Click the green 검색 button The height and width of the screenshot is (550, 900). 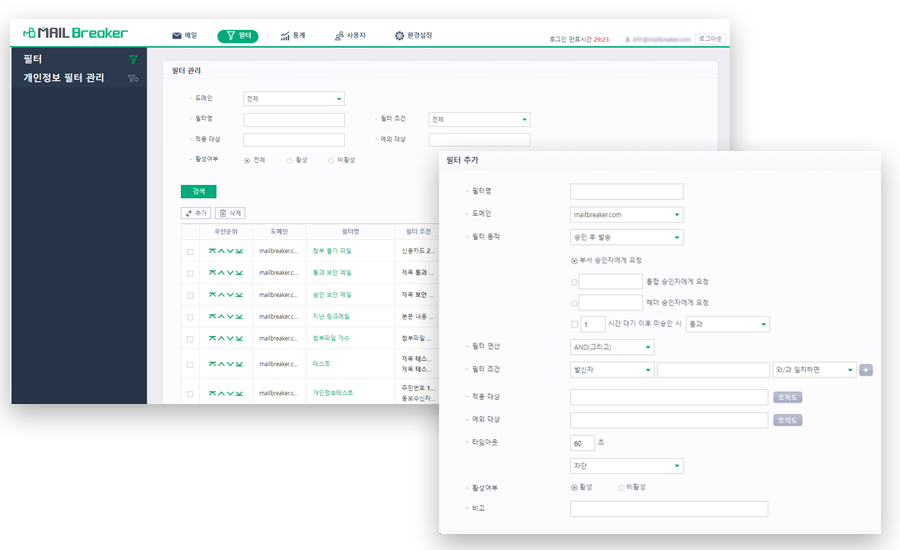pyautogui.click(x=199, y=191)
